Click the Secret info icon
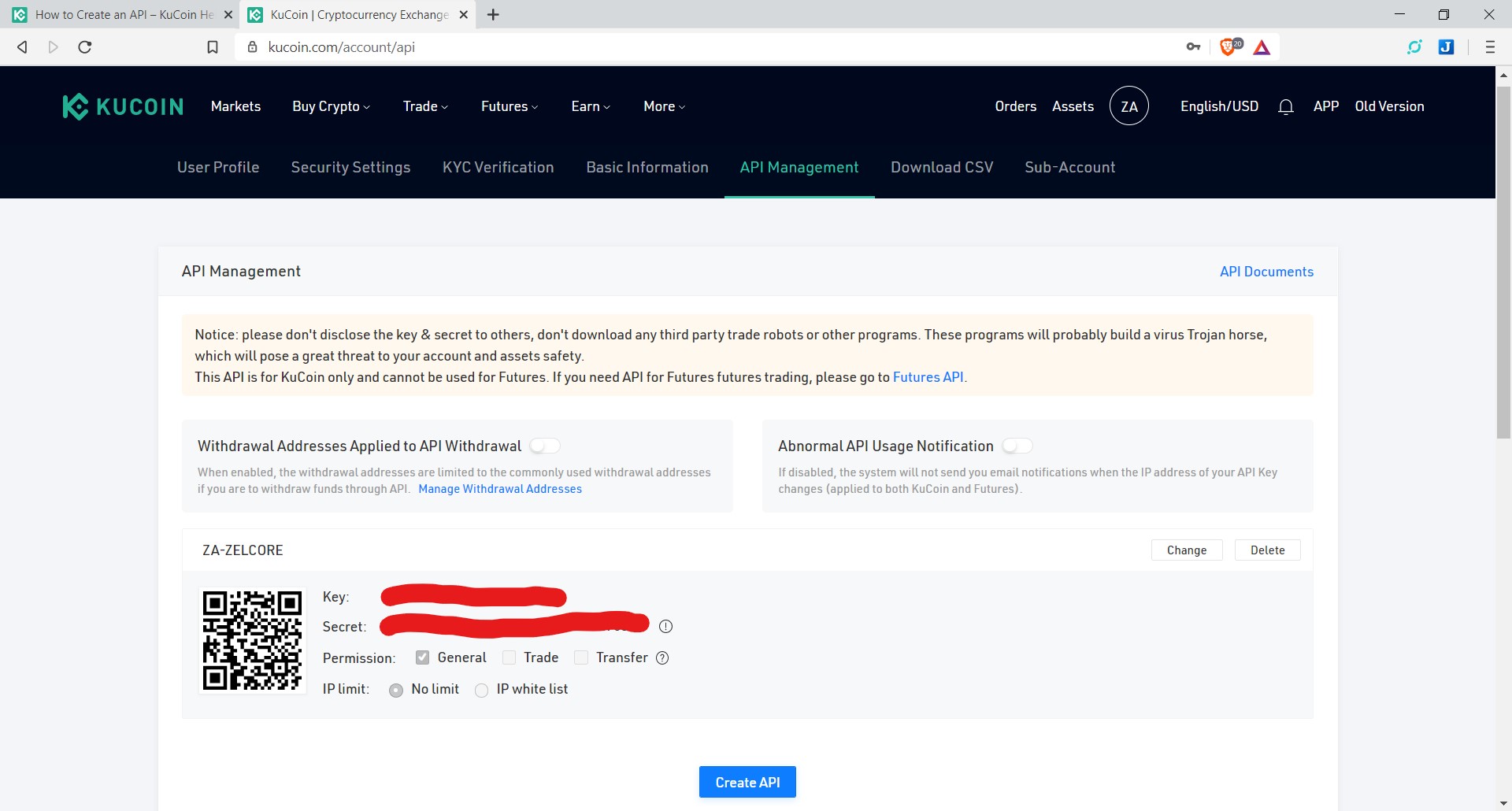 tap(665, 627)
